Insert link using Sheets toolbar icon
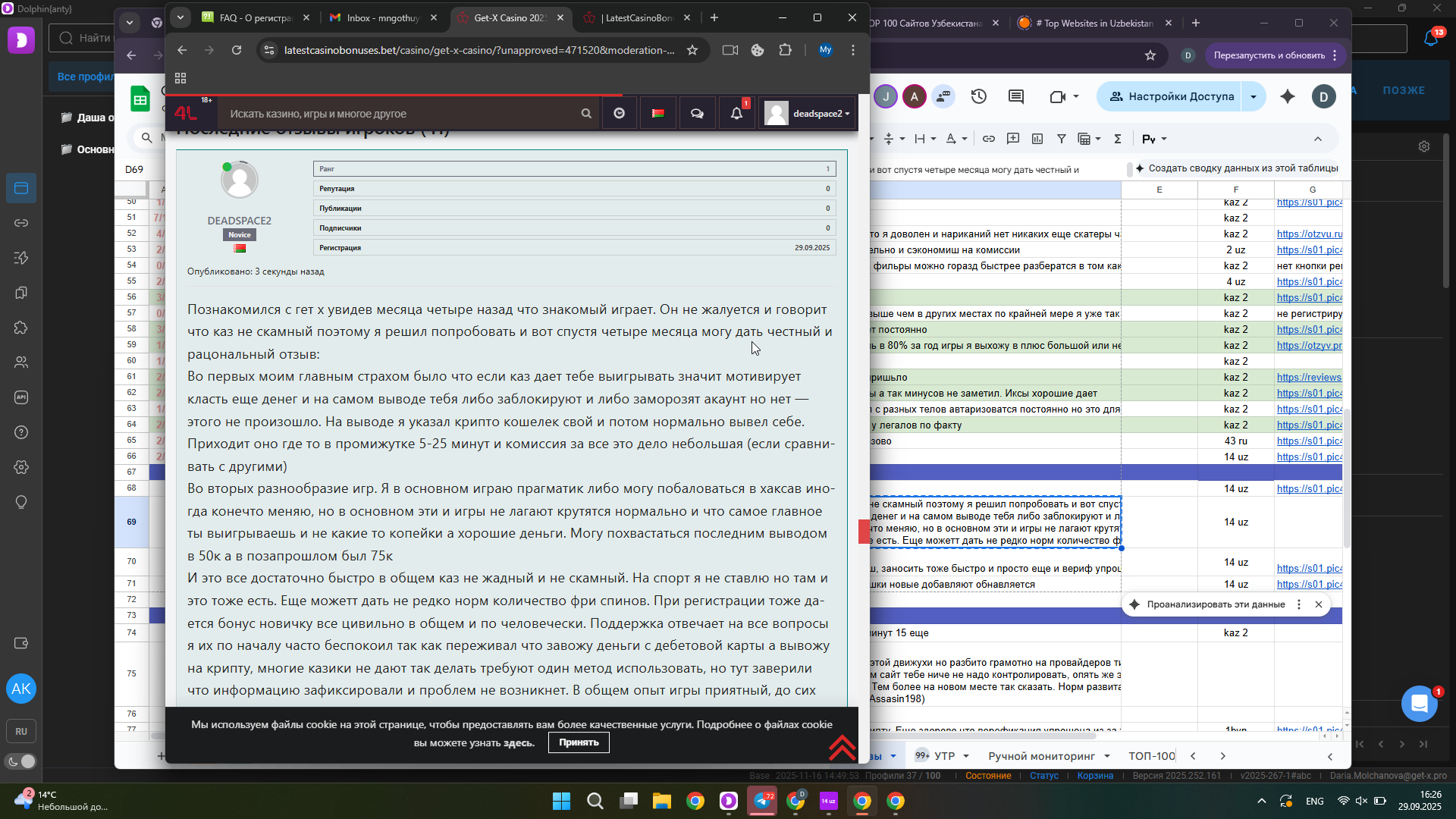1456x819 pixels. coord(989,139)
